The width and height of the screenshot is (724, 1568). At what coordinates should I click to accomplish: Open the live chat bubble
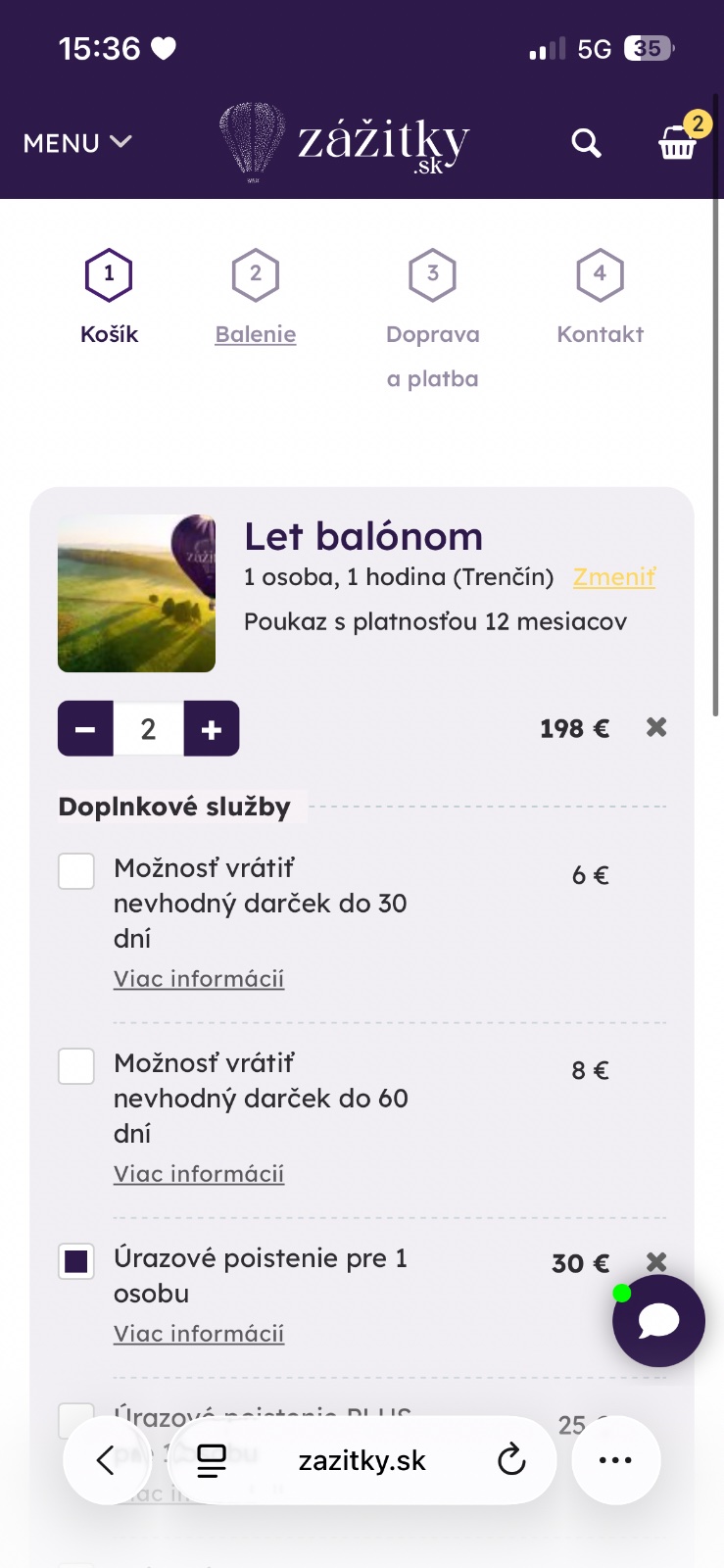coord(658,1321)
